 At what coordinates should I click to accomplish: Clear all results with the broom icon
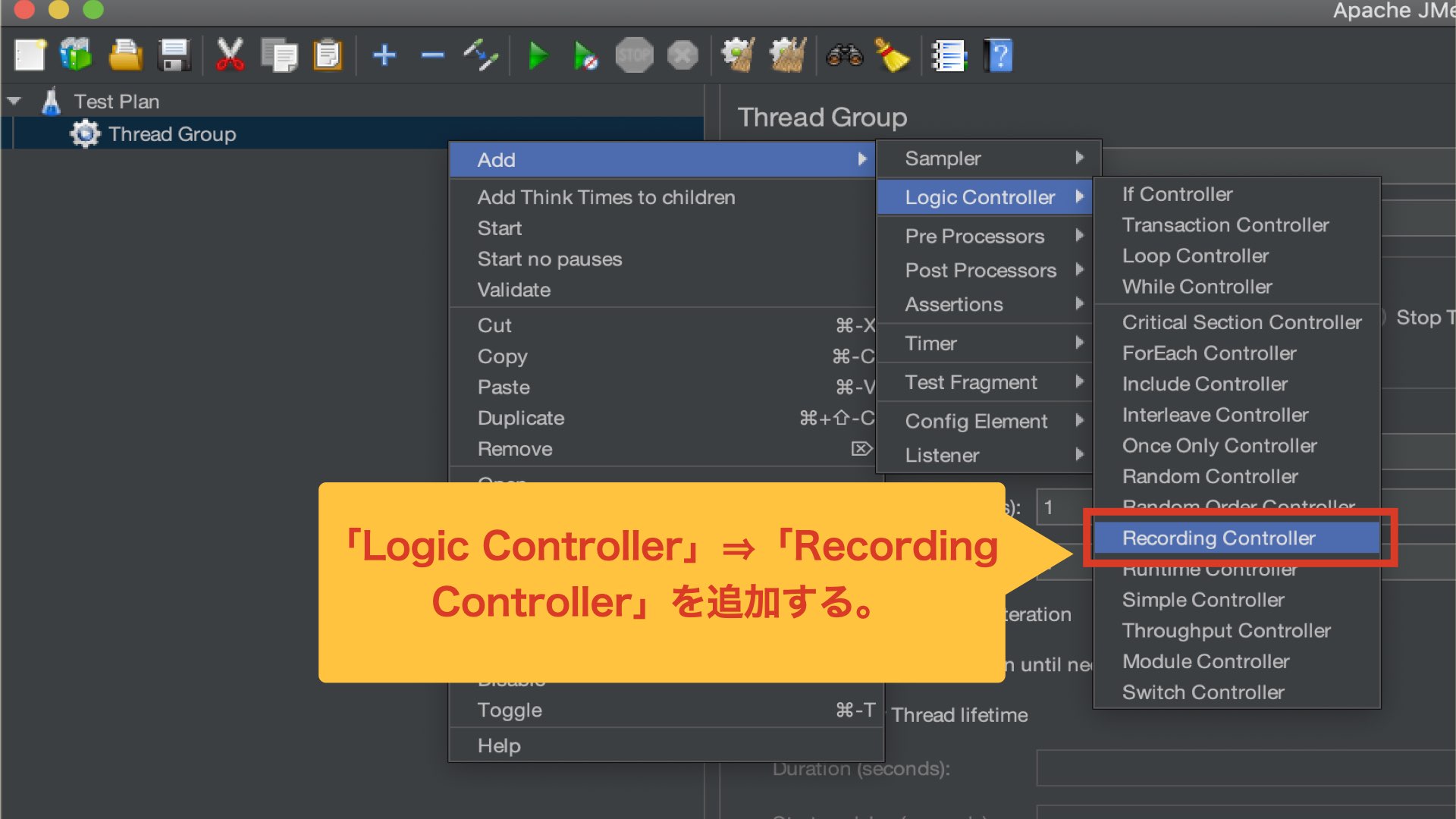893,54
